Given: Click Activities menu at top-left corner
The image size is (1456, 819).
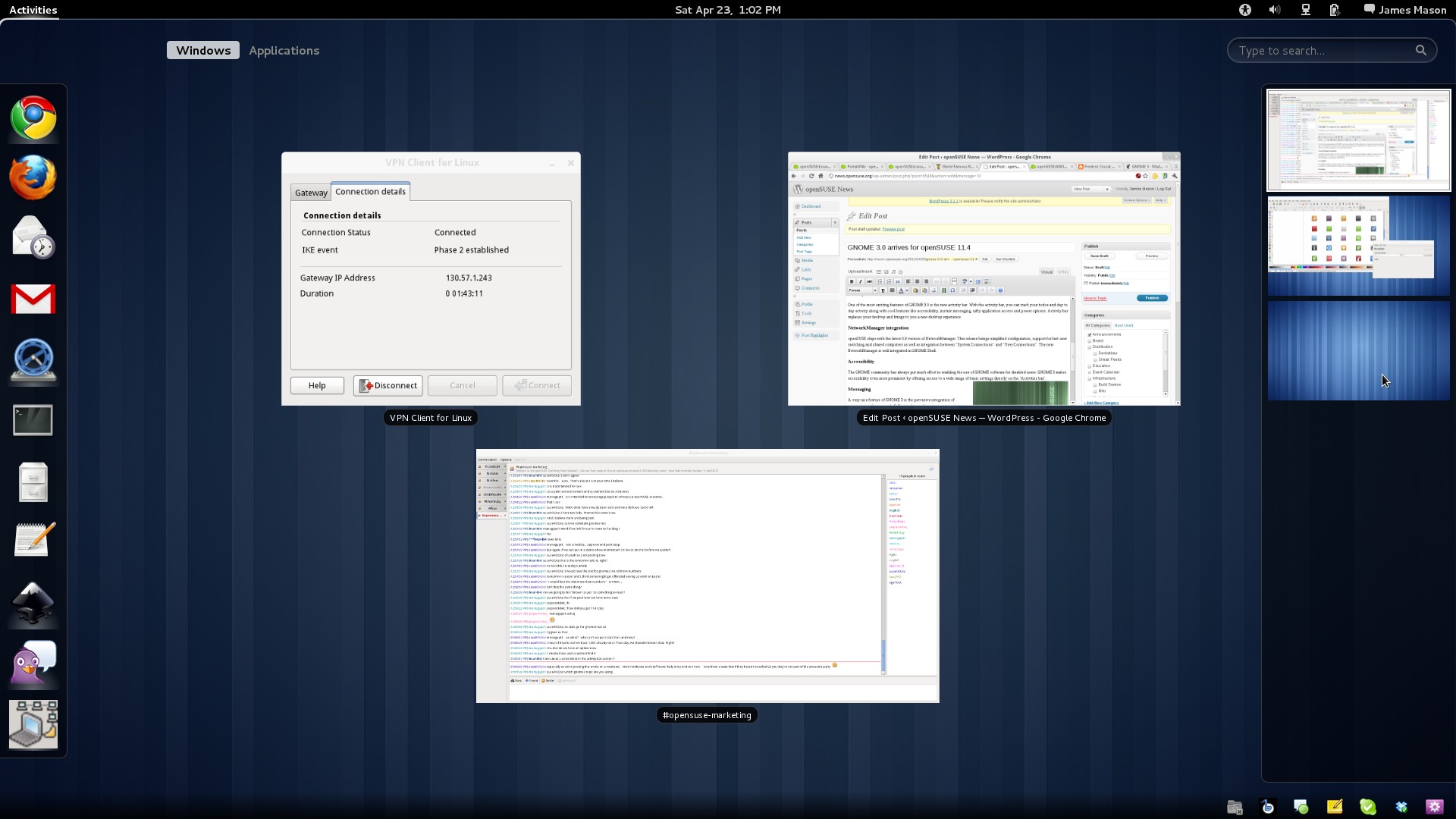Looking at the screenshot, I should (x=33, y=9).
